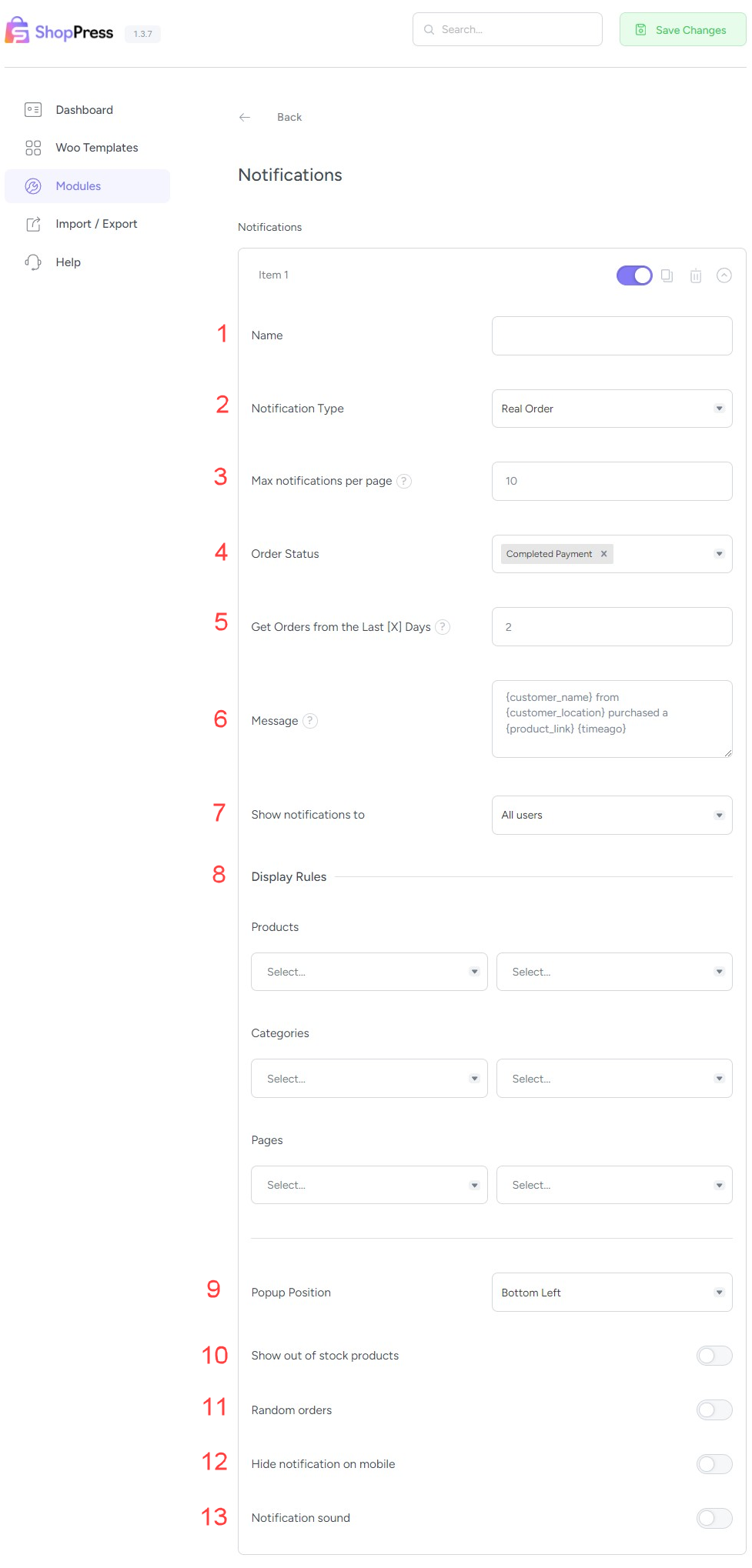Click the help icon for Max notifications per page

[x=404, y=481]
